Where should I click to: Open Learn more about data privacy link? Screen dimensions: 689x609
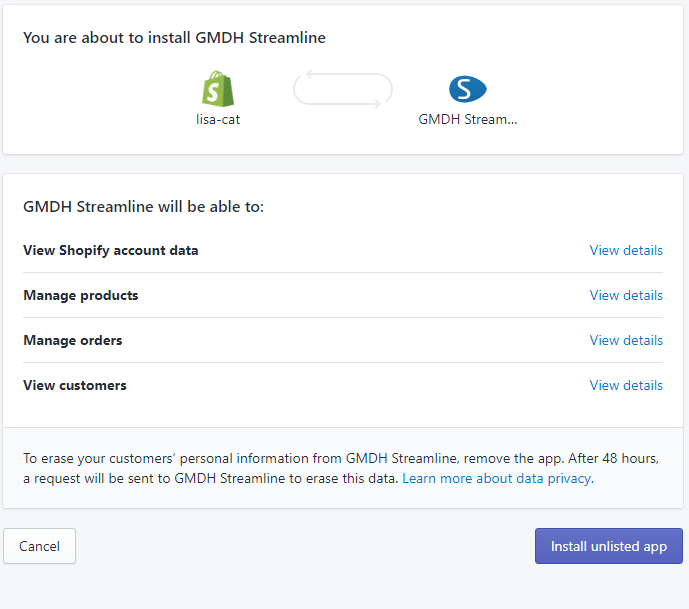pos(496,479)
